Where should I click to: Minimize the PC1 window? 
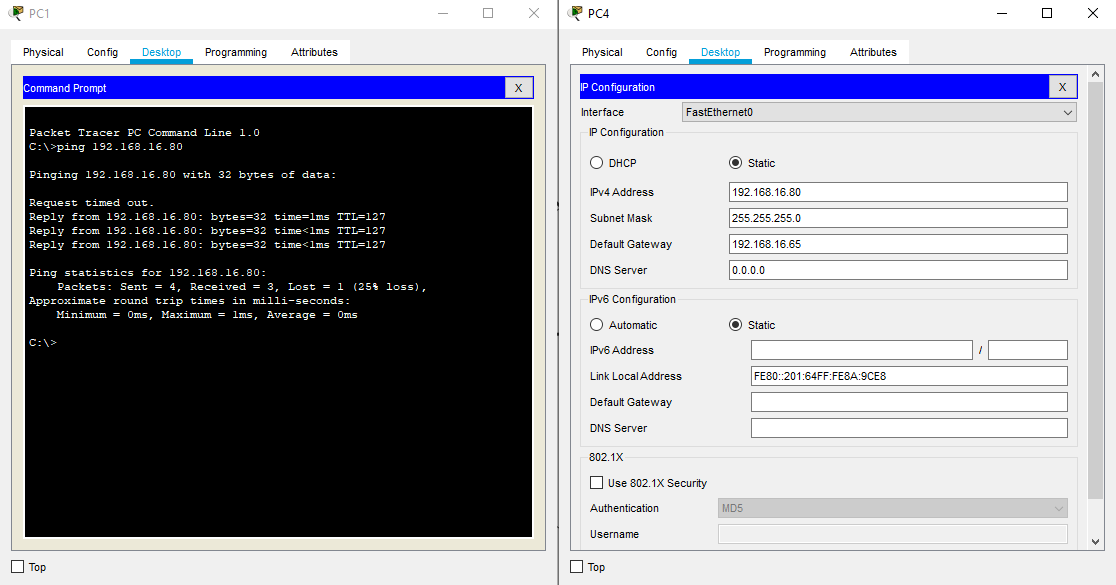coord(443,13)
